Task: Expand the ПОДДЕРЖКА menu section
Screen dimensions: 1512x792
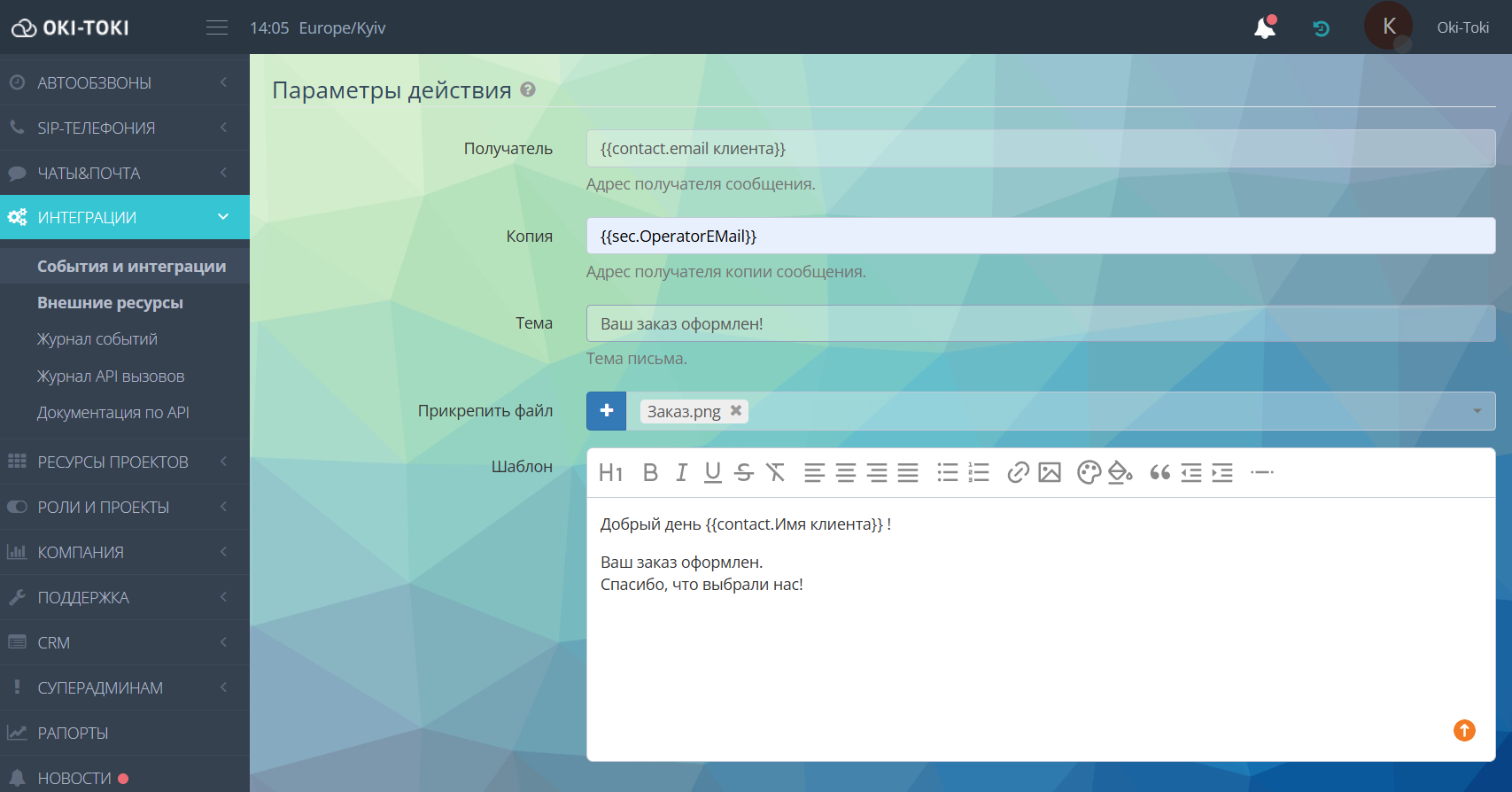Action: tap(125, 597)
